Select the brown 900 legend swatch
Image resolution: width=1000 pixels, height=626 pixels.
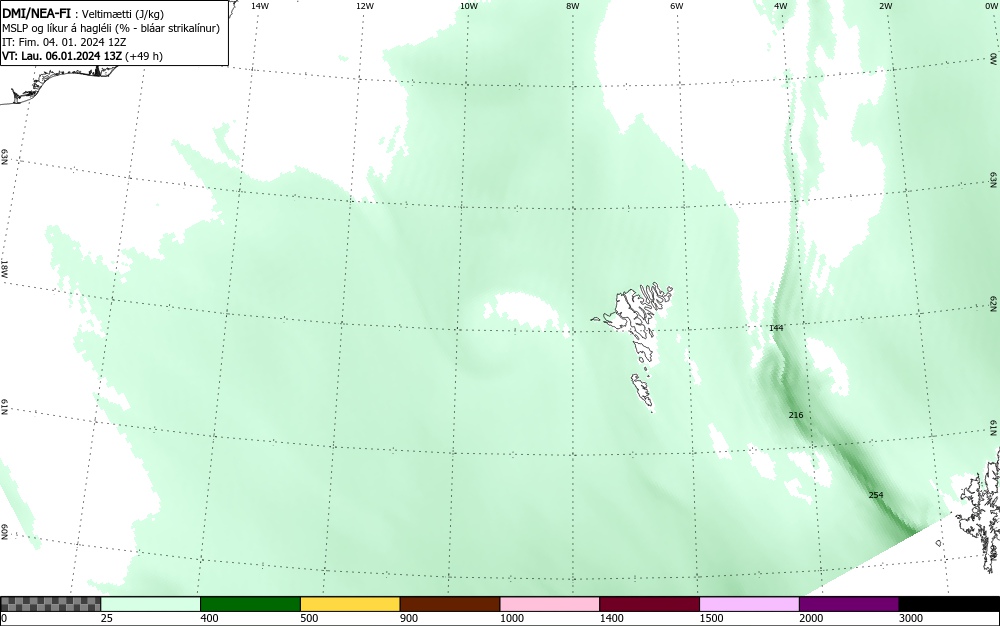(450, 604)
